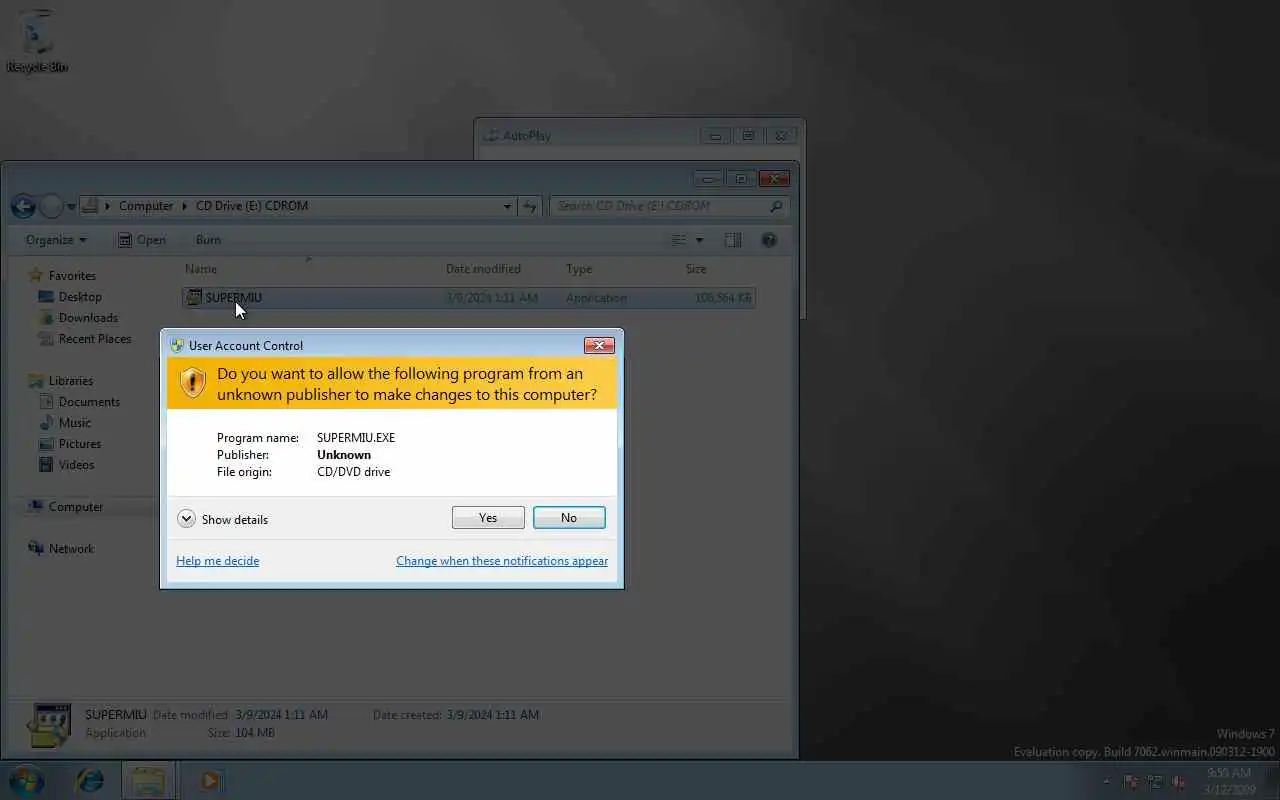The width and height of the screenshot is (1280, 800).
Task: Select CD Drive (E:) CDROM breadcrumb
Action: pyautogui.click(x=252, y=206)
